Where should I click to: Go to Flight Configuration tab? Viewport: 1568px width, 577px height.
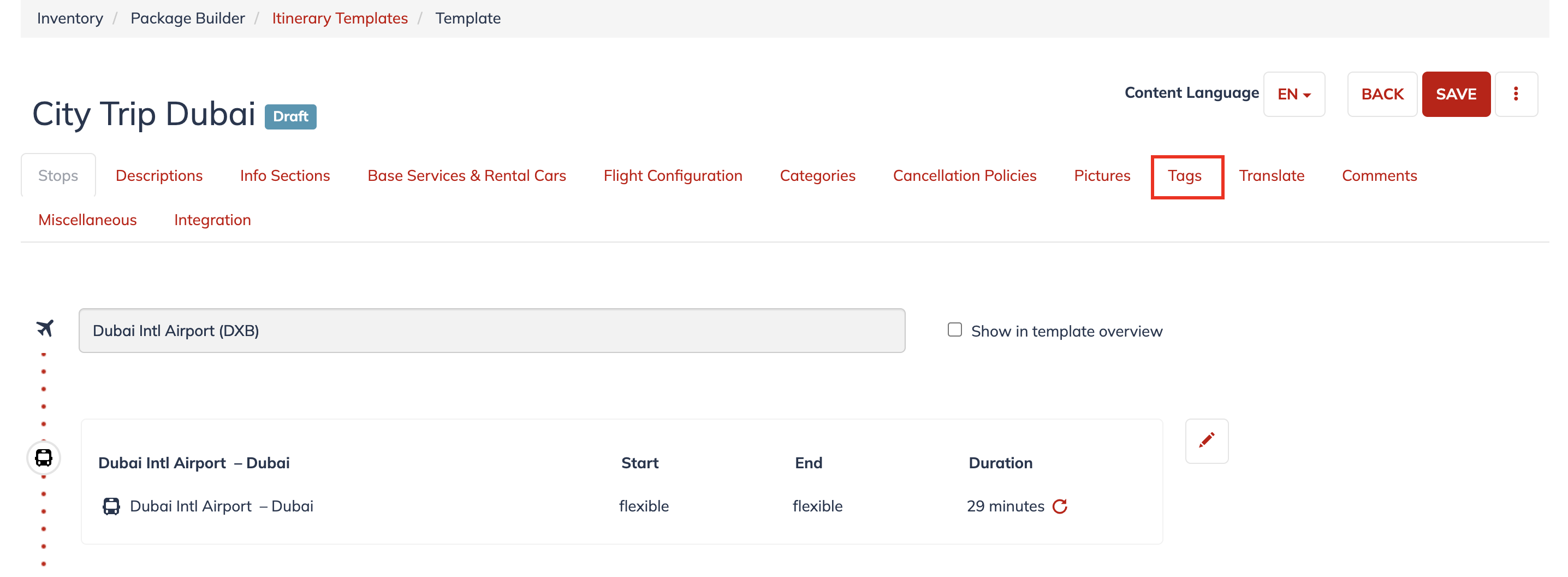click(673, 175)
